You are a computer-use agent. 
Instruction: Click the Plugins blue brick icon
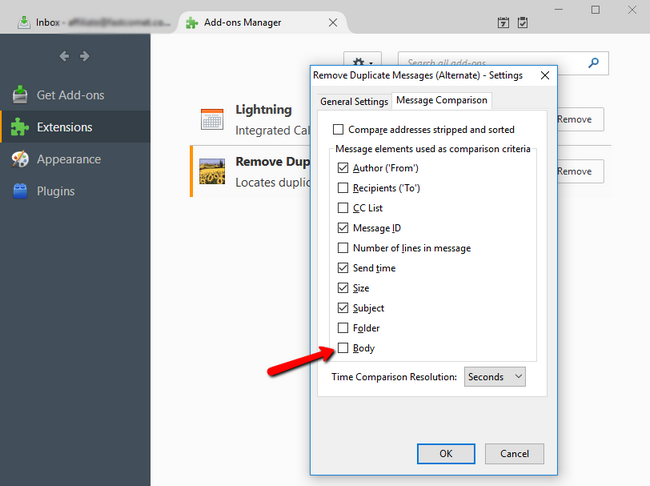tap(20, 191)
